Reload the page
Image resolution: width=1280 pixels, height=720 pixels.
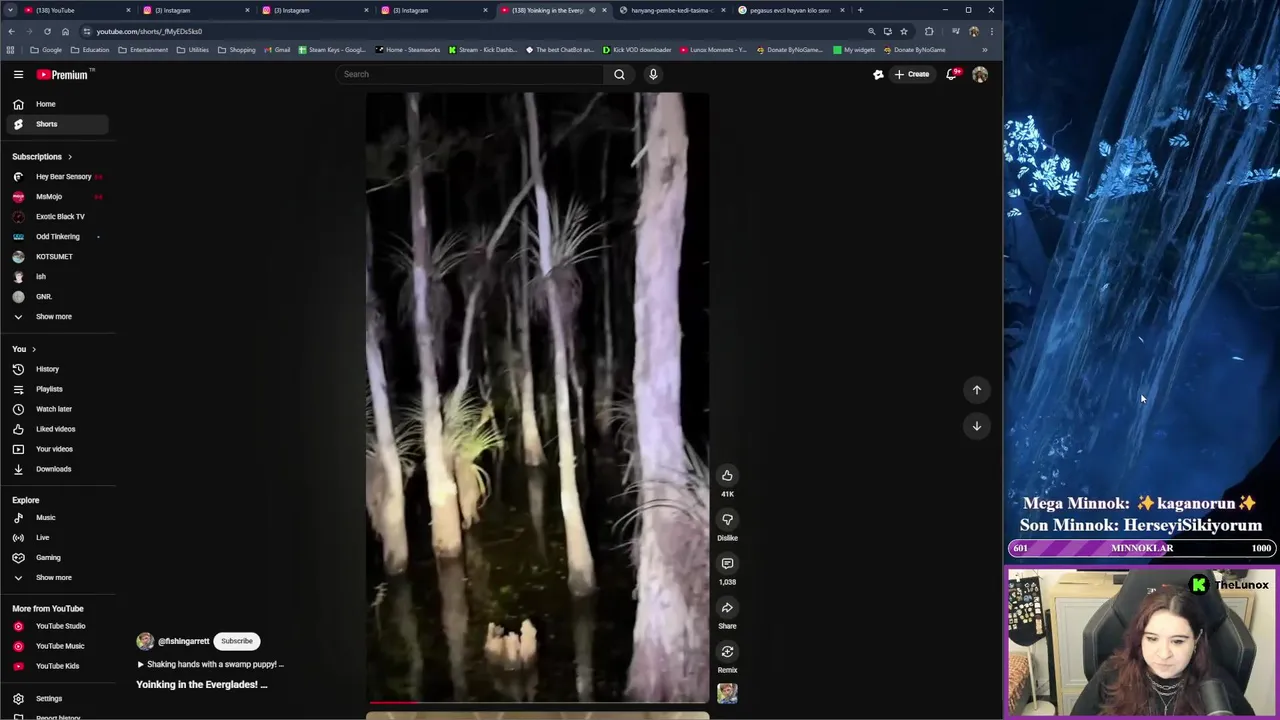pyautogui.click(x=47, y=31)
